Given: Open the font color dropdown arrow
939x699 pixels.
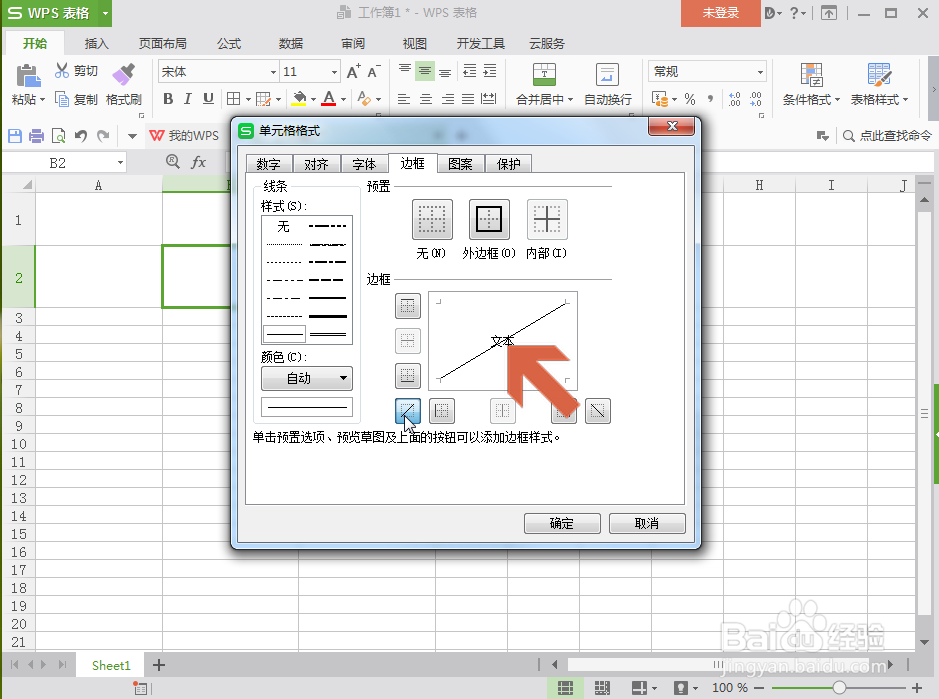Looking at the screenshot, I should coord(344,99).
